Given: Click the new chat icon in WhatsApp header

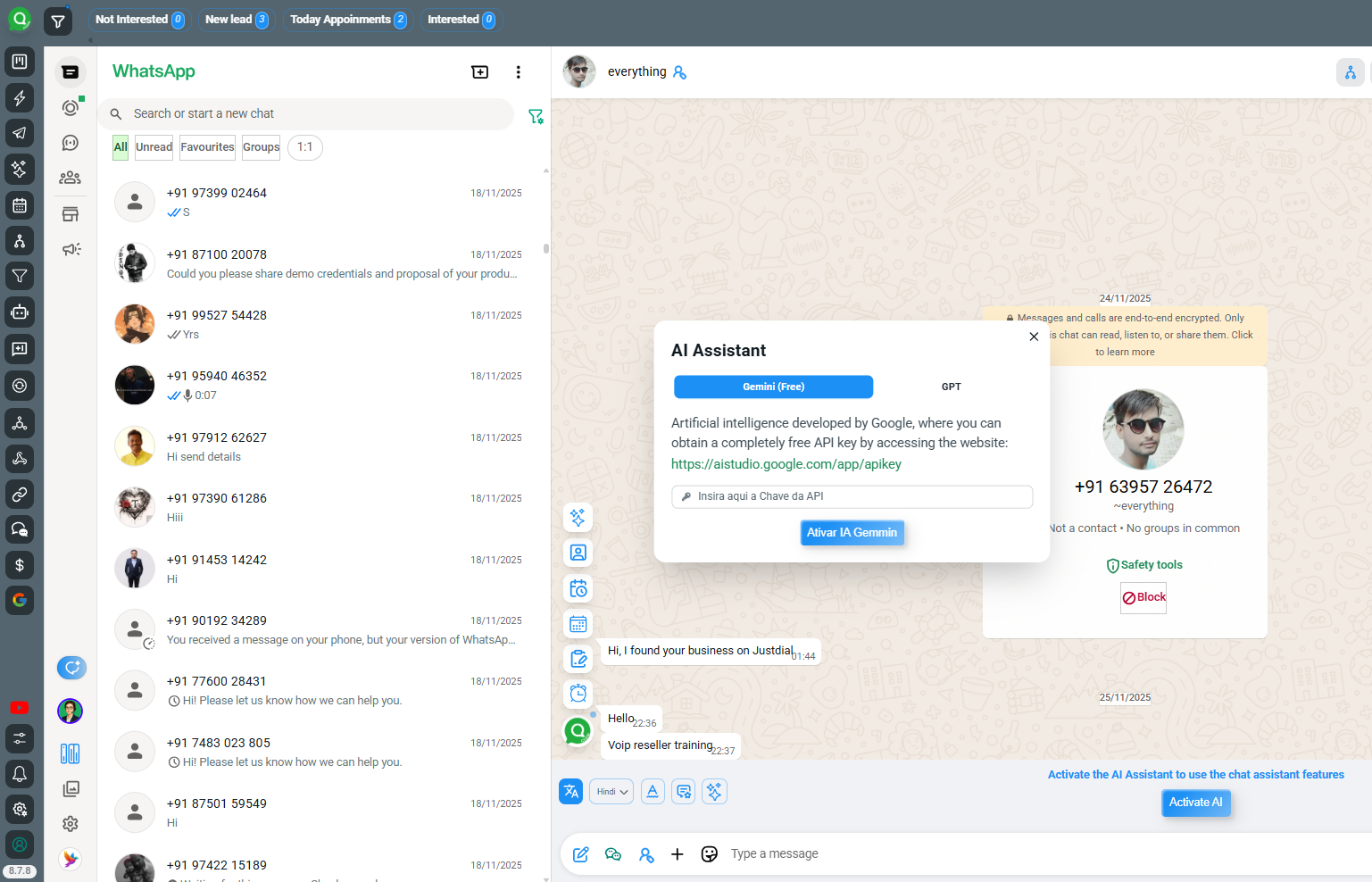Looking at the screenshot, I should click(x=479, y=72).
